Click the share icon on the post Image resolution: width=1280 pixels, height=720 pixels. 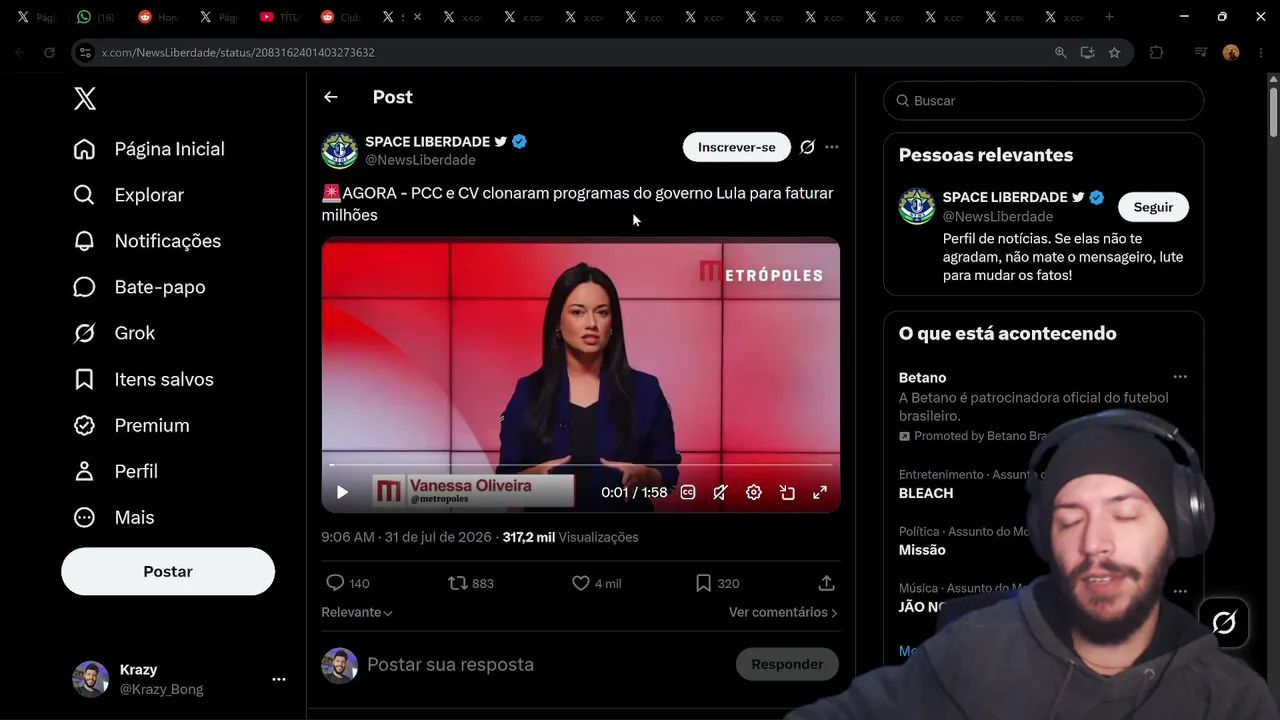[826, 583]
